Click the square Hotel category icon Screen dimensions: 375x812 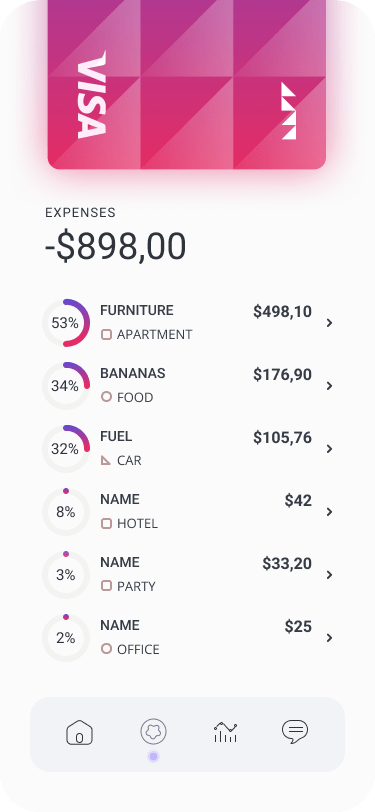tap(106, 524)
